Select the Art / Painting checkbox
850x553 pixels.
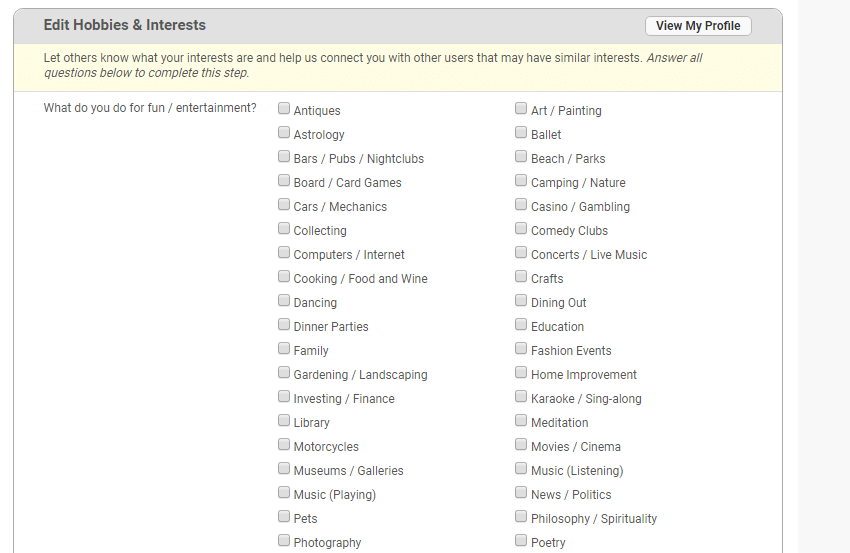[x=521, y=109]
